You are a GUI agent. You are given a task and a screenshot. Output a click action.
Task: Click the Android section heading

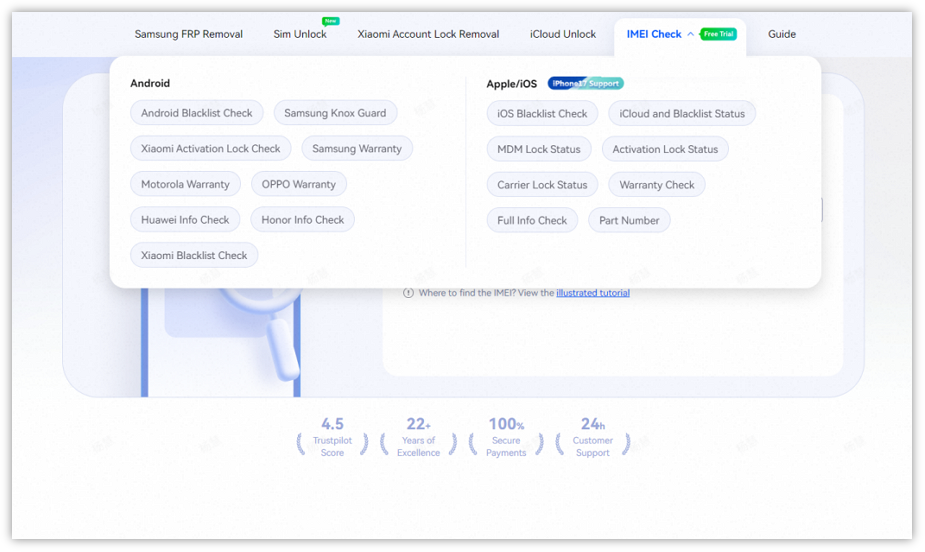tap(150, 83)
